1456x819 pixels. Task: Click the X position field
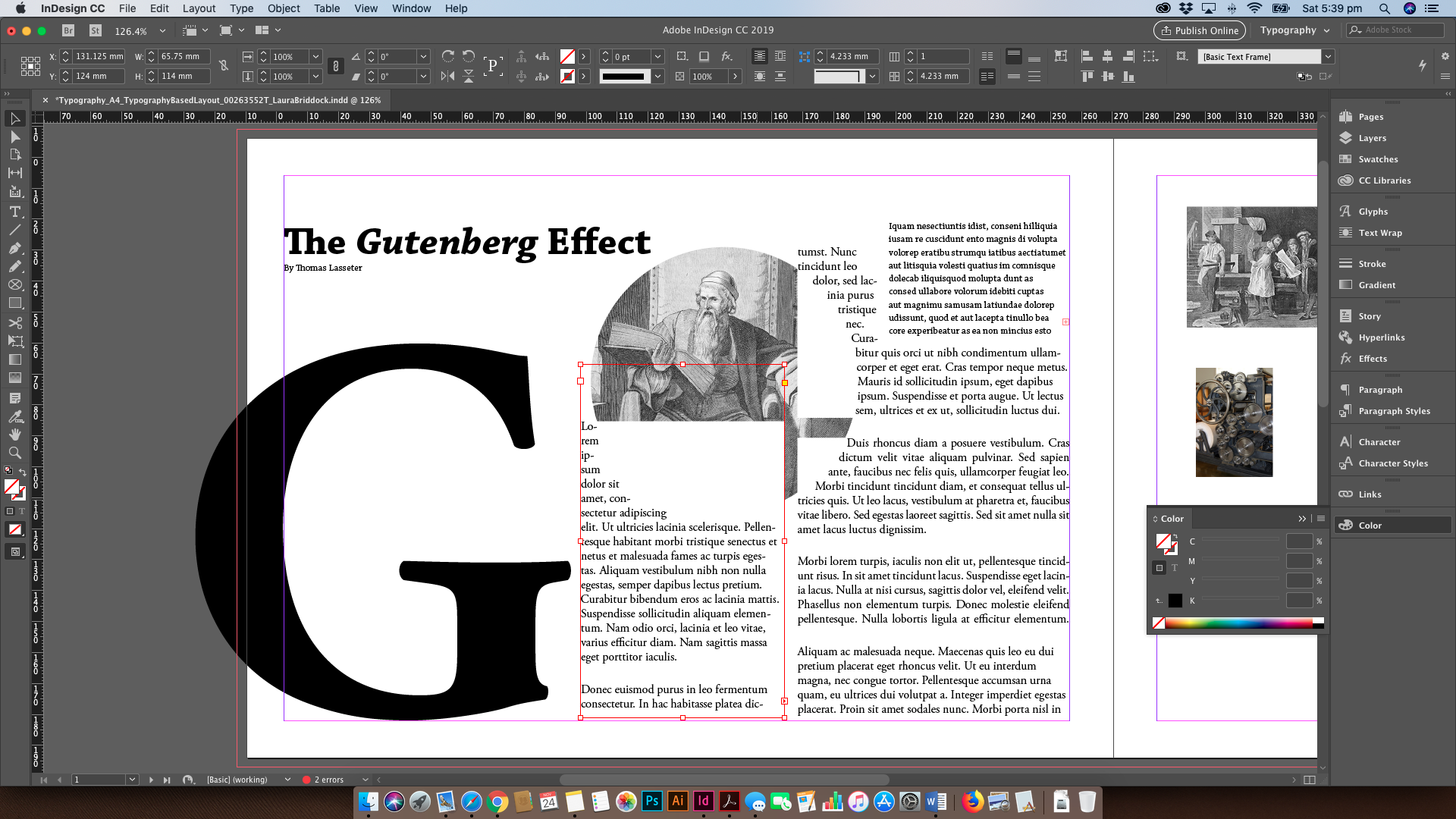point(99,57)
